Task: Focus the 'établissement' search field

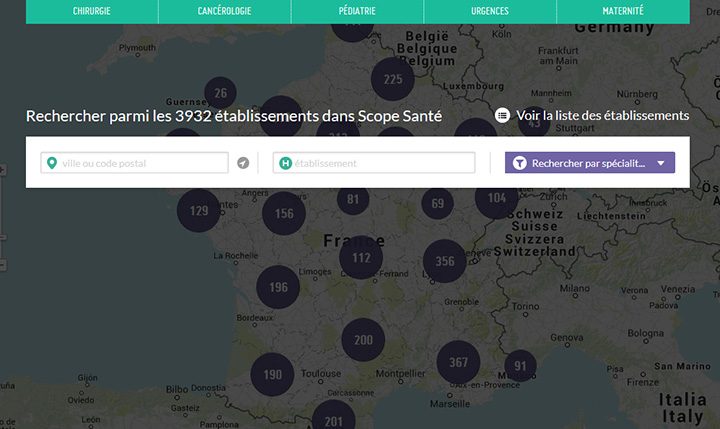Action: 374,163
